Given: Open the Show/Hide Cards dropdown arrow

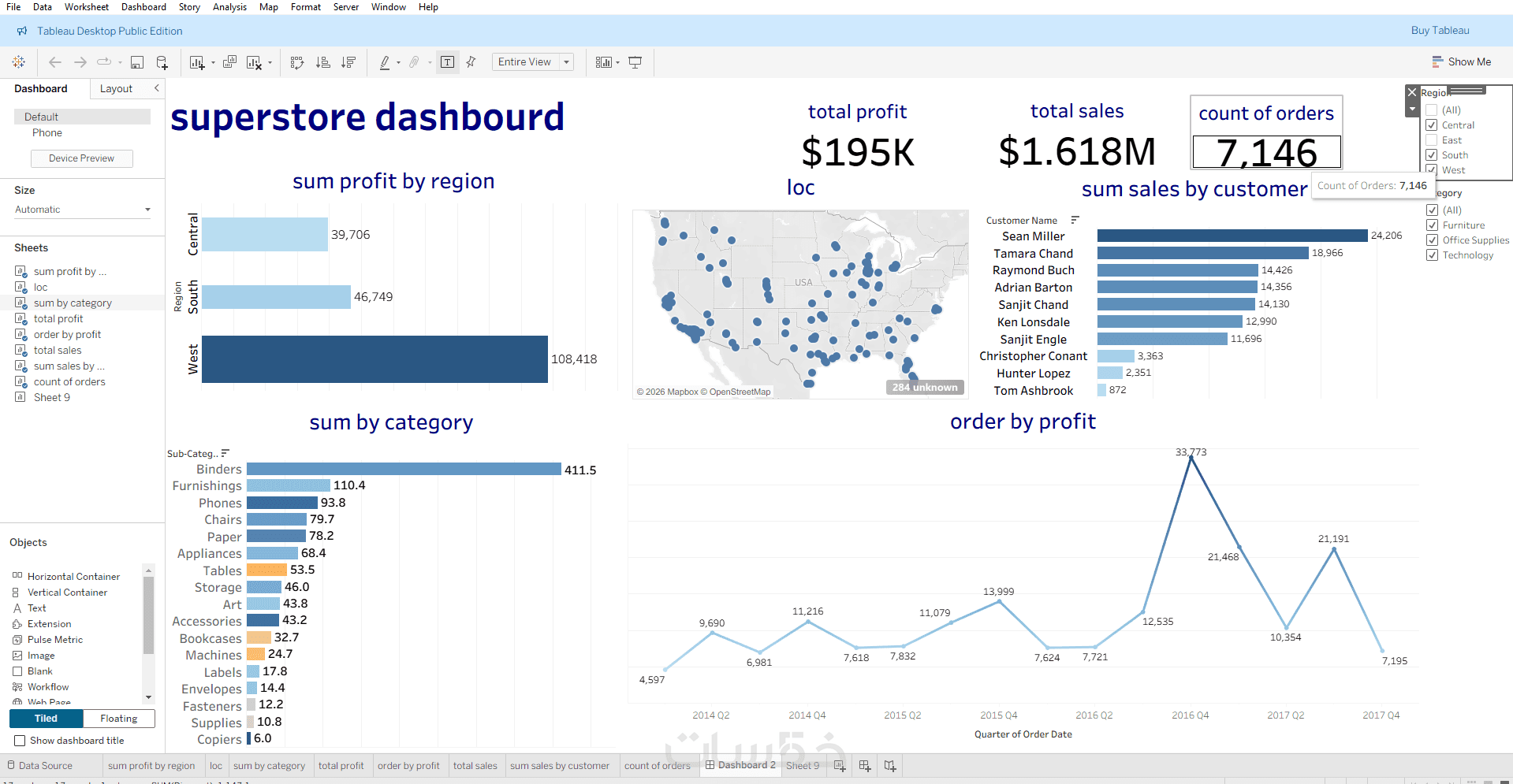Looking at the screenshot, I should [617, 63].
